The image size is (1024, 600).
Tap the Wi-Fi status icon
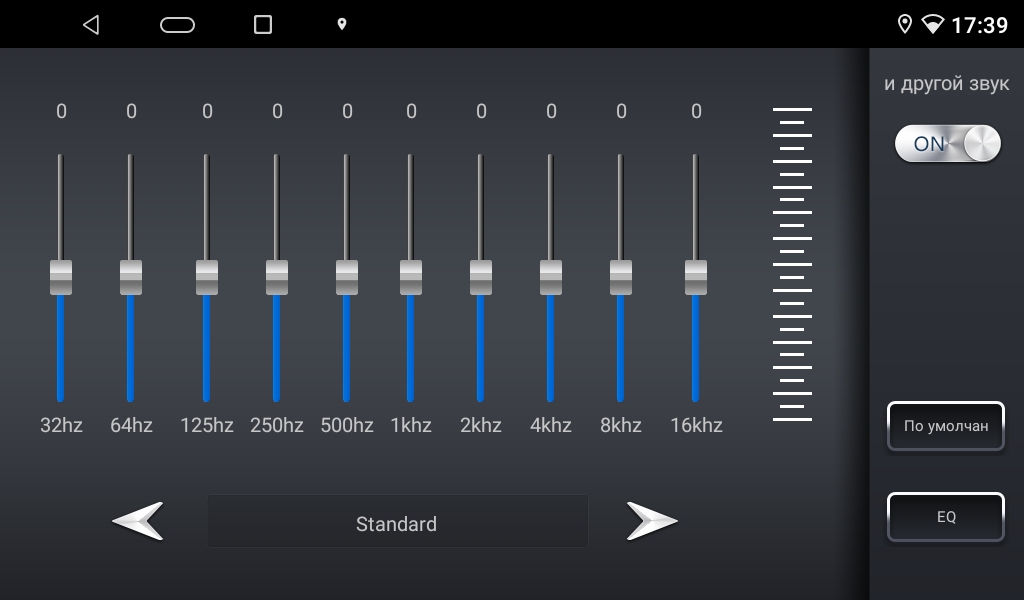click(932, 25)
